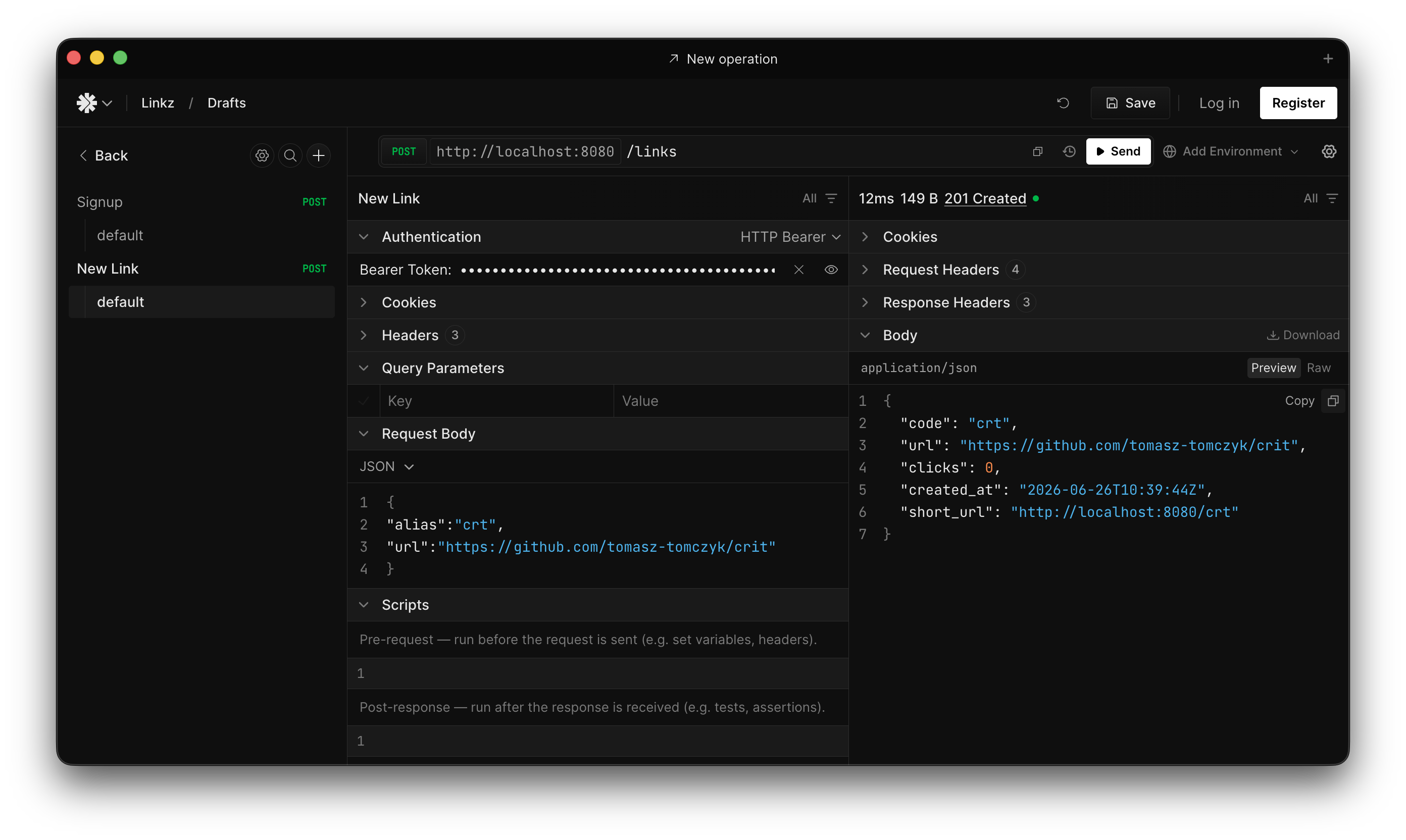
Task: Click the request panel All filter label
Action: 809,199
